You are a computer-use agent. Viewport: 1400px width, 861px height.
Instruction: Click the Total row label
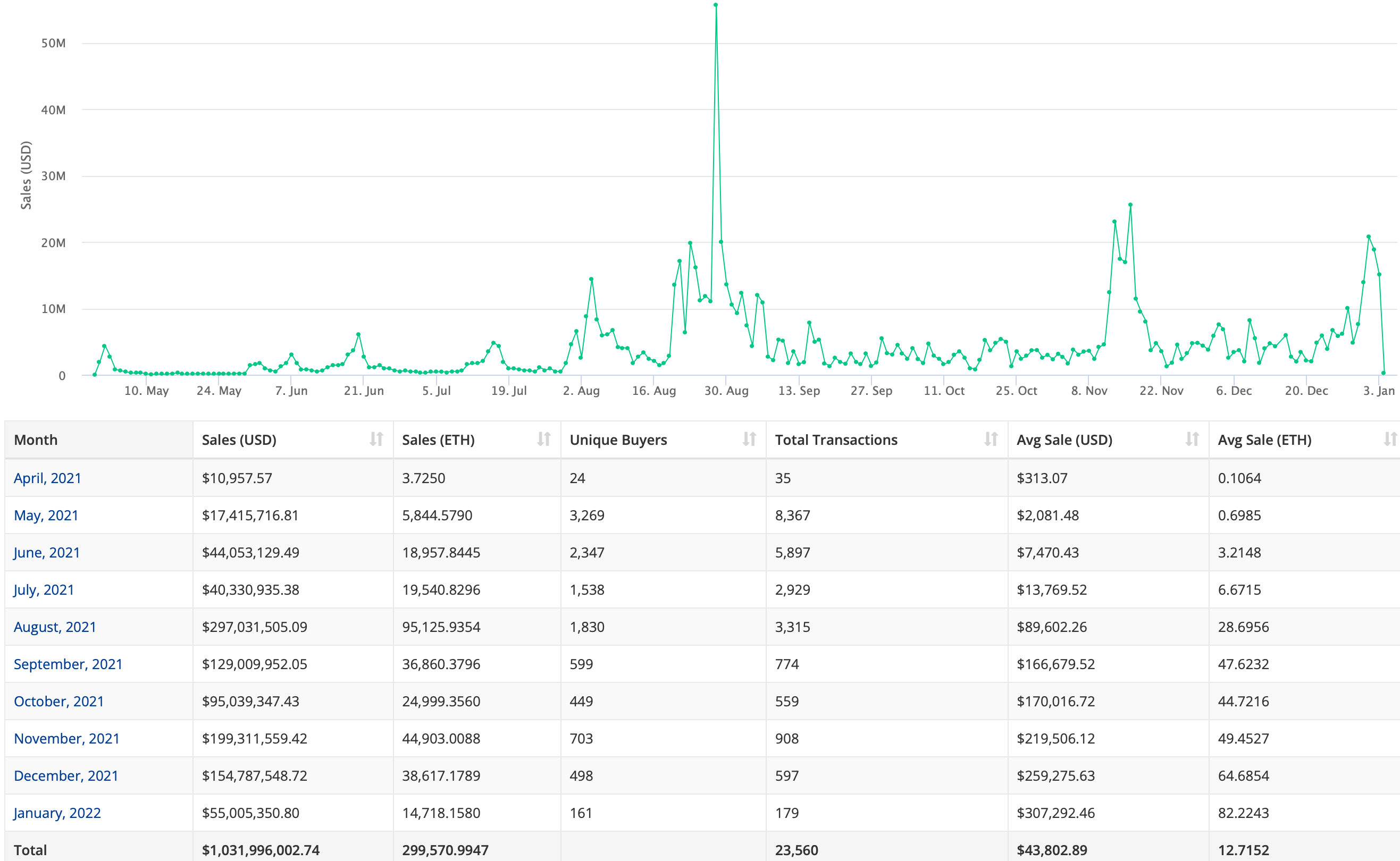tap(30, 850)
